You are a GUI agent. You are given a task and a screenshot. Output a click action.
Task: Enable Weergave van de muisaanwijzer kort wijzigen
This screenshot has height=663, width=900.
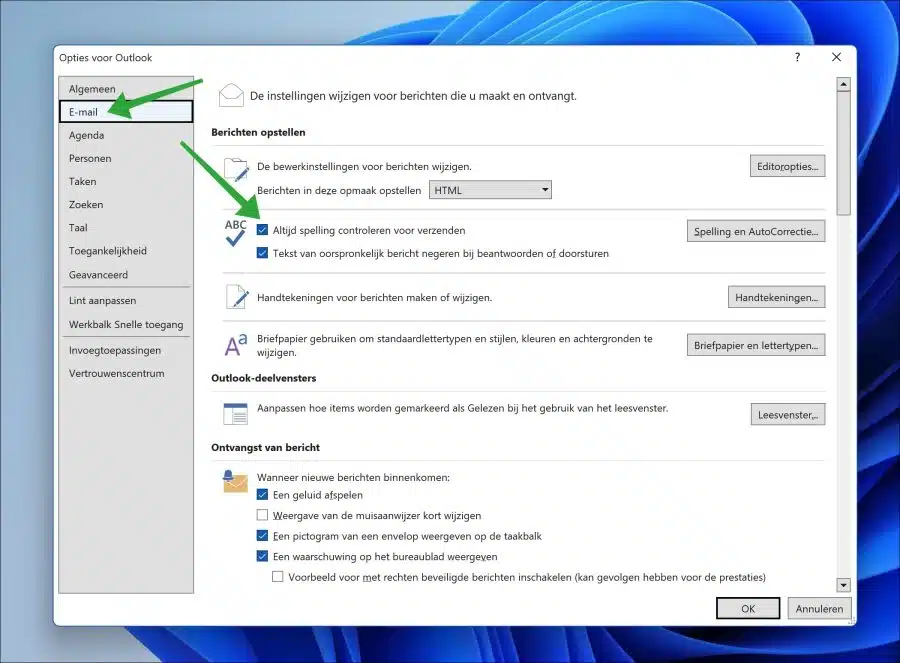[x=262, y=515]
